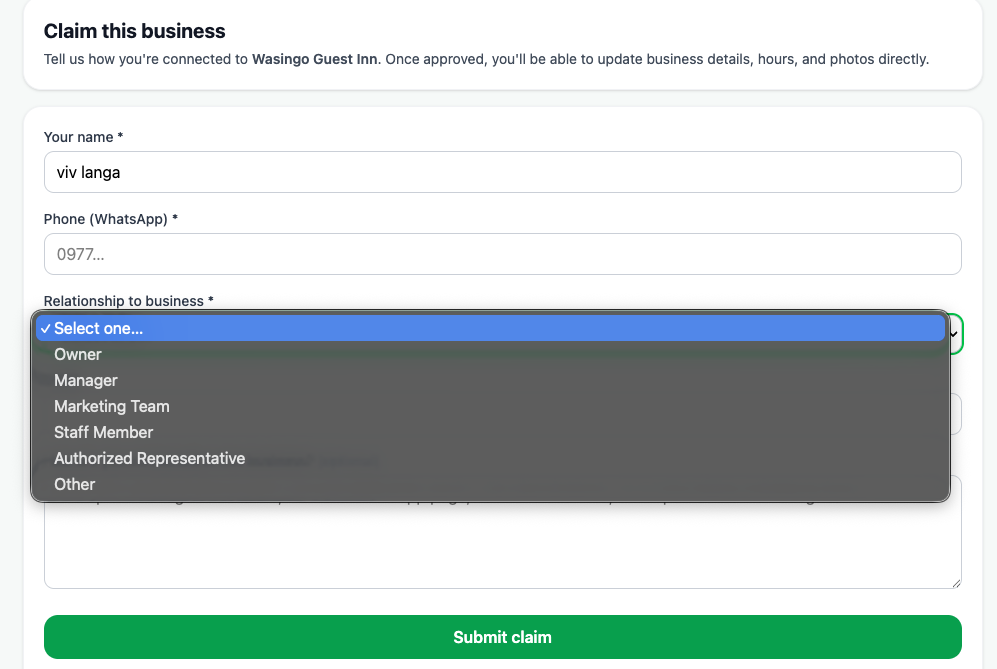Click the dropdown chevron of relationship select
Image resolution: width=997 pixels, height=669 pixels.
click(954, 334)
